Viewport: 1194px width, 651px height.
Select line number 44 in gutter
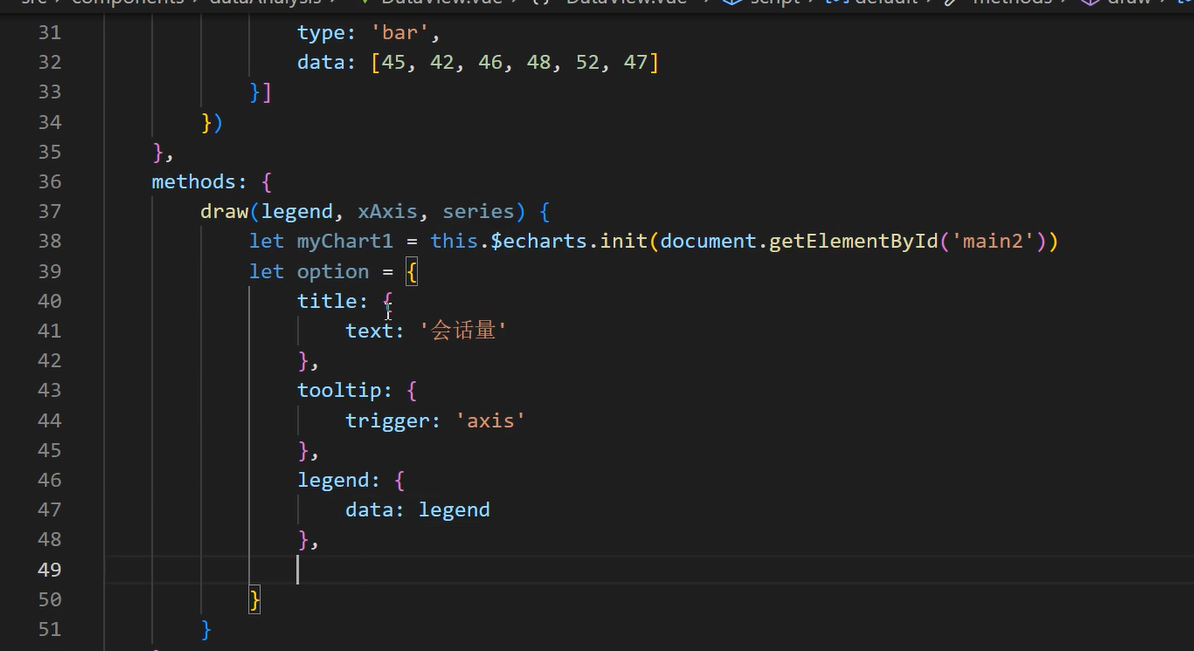pyautogui.click(x=49, y=421)
